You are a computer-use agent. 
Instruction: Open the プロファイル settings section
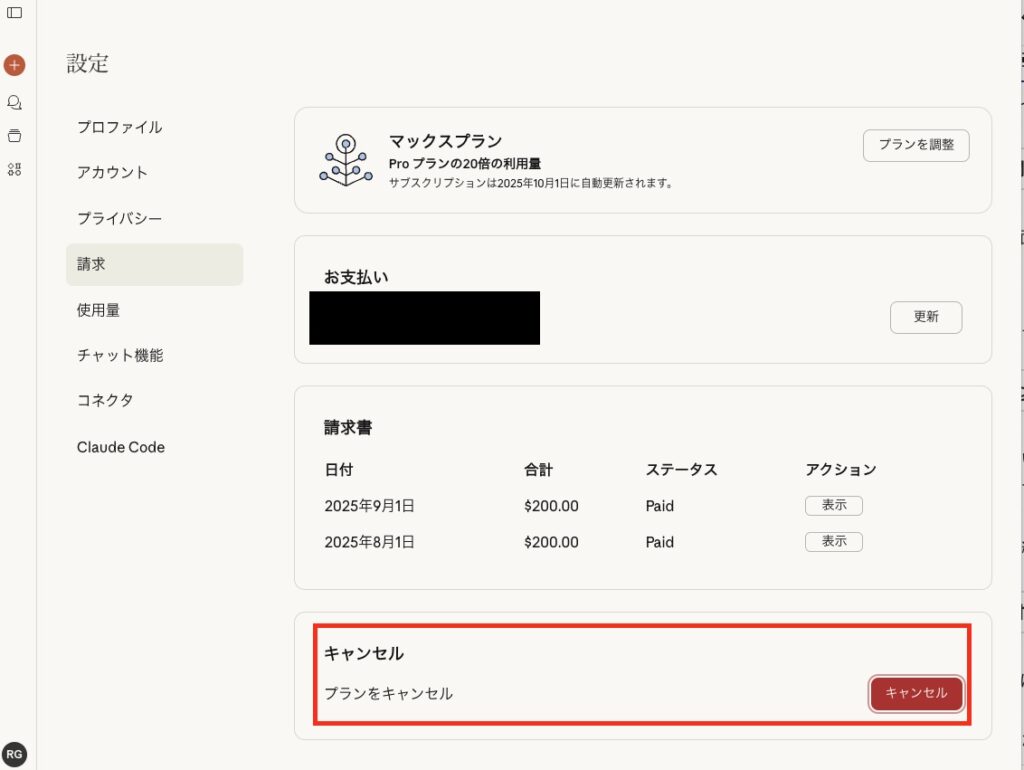[x=119, y=127]
